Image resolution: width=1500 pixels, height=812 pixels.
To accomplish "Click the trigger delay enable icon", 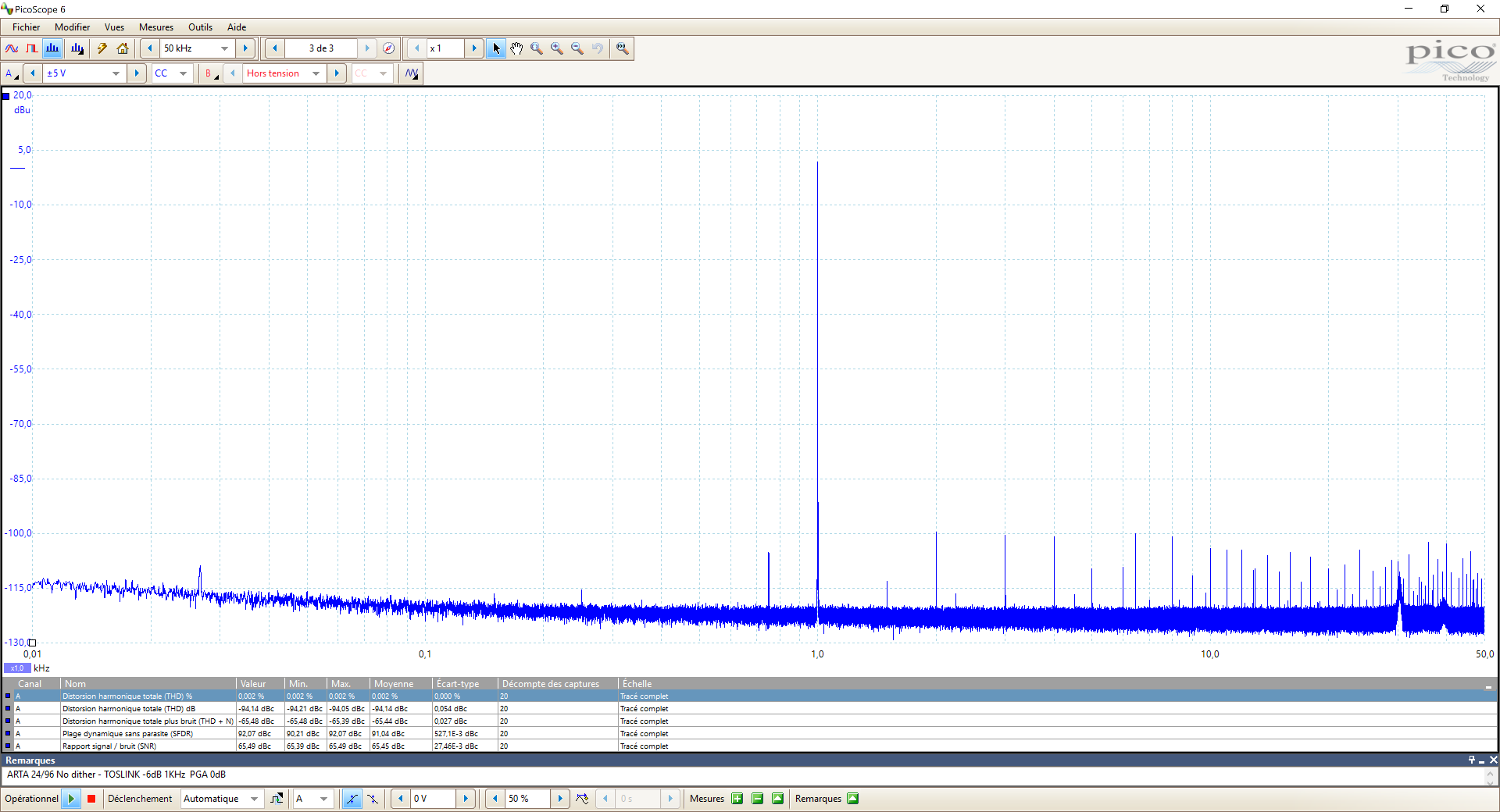I will coord(583,799).
